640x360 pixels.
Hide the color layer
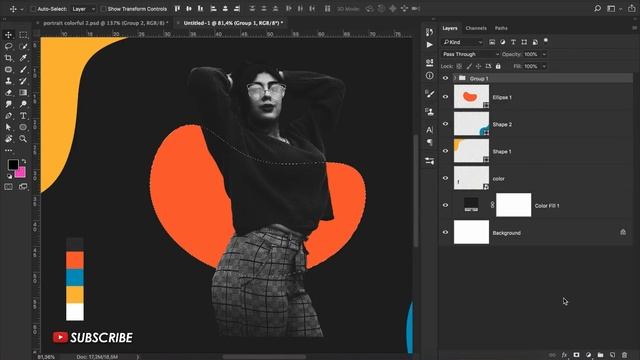(x=445, y=178)
